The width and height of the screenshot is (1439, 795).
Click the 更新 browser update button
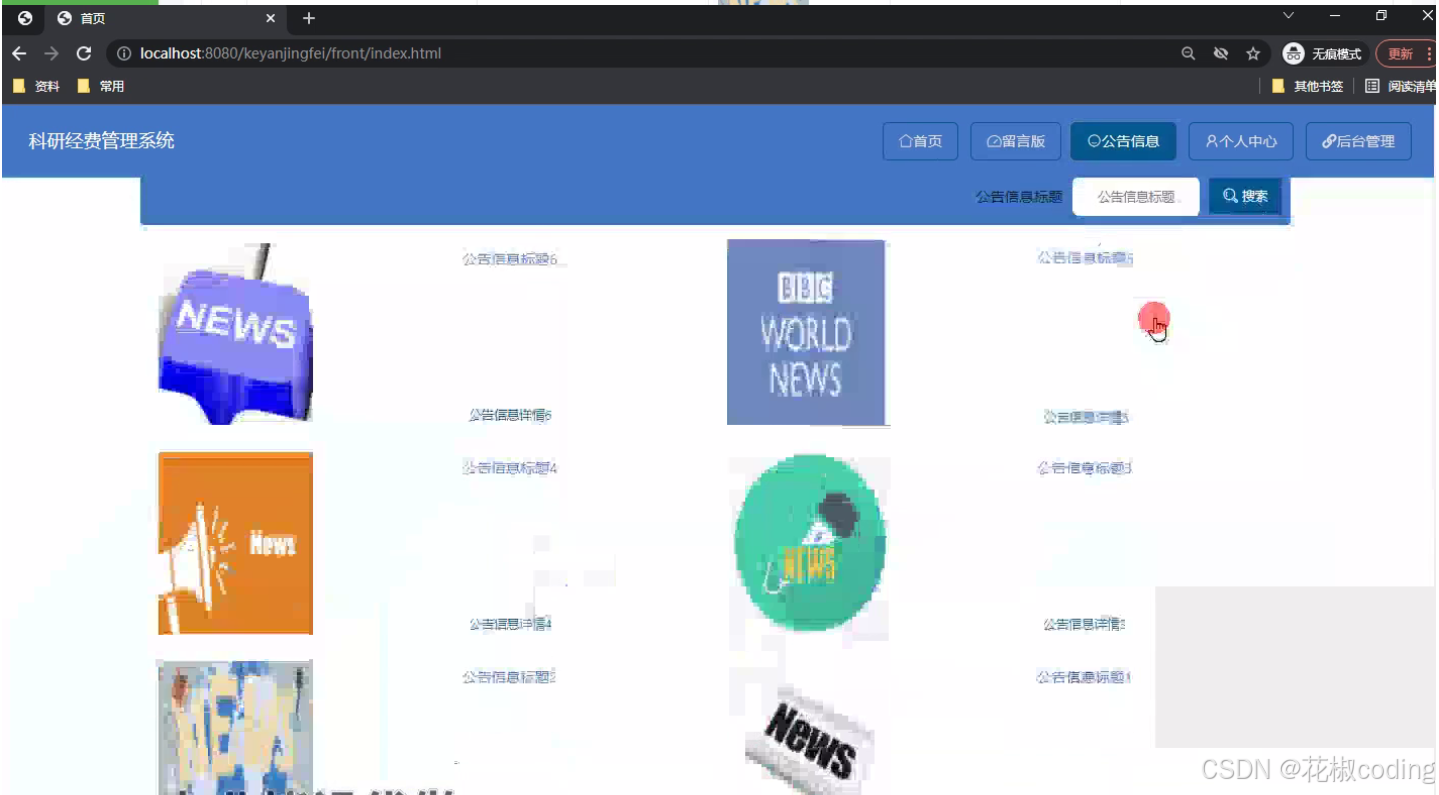1405,53
